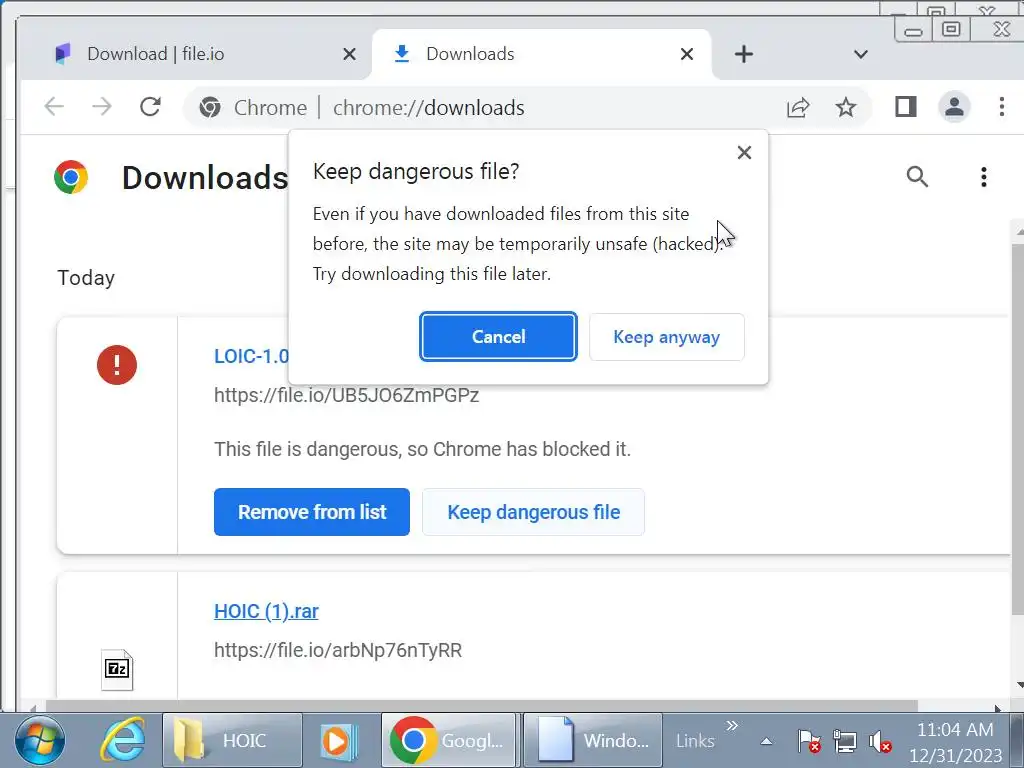Open a new tab with plus button
The height and width of the screenshot is (768, 1024).
pyautogui.click(x=743, y=54)
